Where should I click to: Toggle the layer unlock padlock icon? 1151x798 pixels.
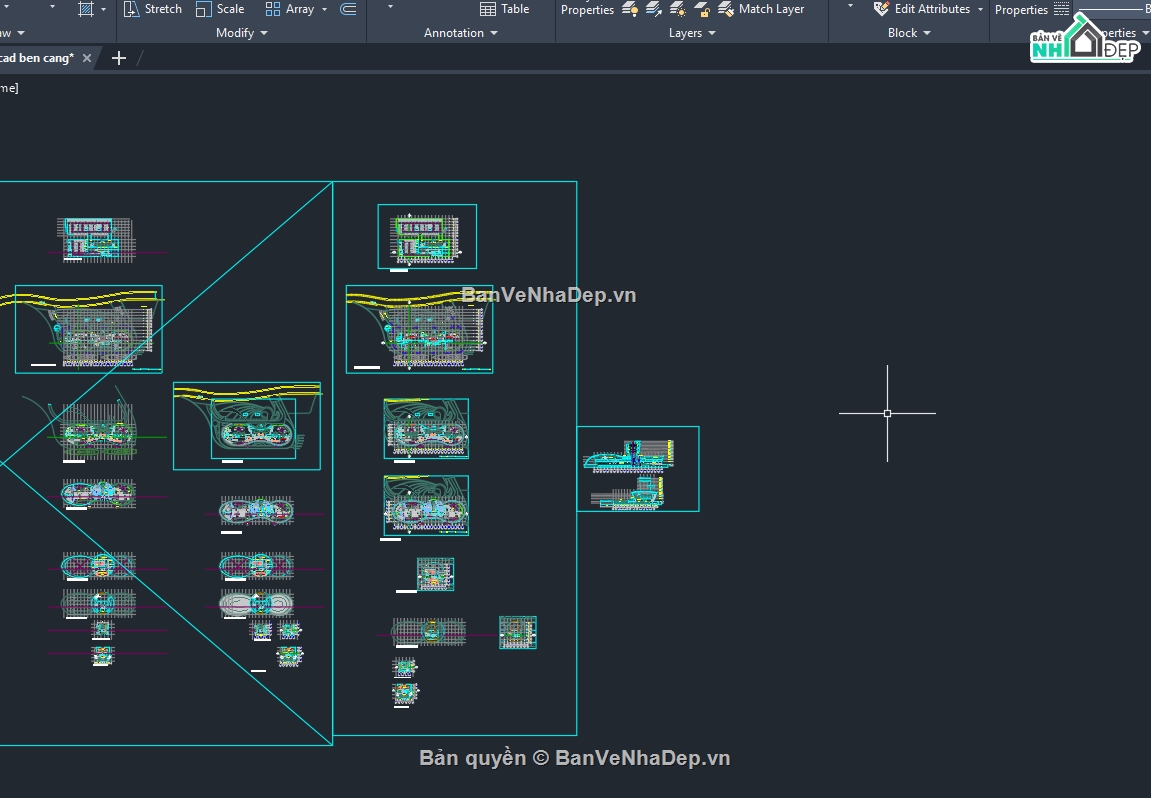(702, 9)
